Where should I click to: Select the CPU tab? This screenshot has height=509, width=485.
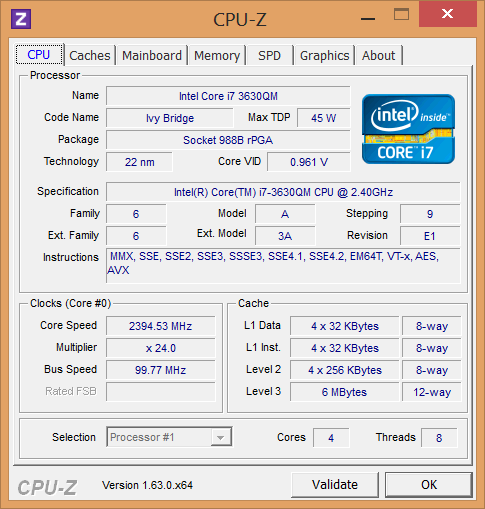[x=39, y=54]
